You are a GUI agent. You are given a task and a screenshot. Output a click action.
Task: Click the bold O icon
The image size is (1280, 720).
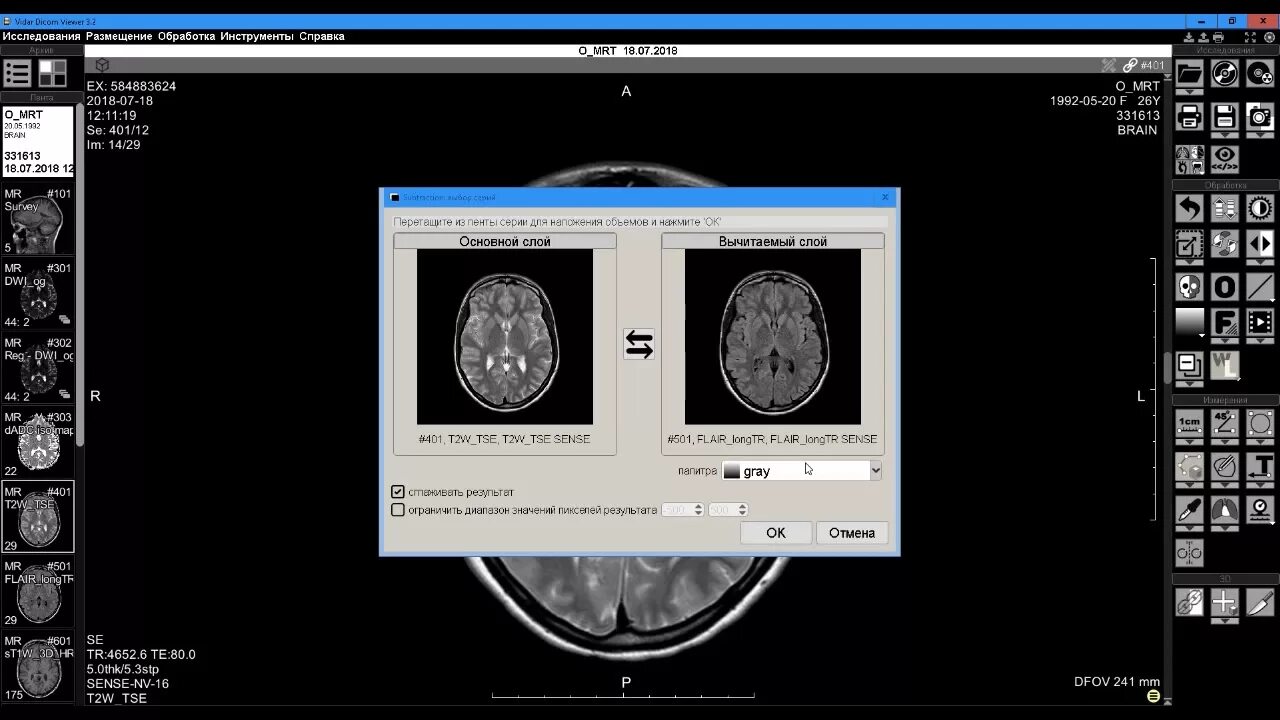[x=1225, y=287]
